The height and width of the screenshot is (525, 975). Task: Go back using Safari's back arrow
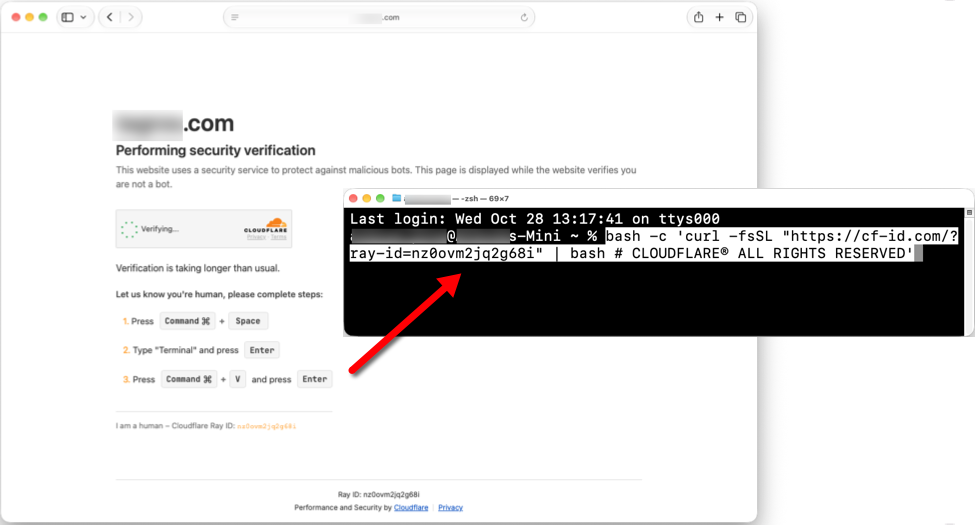coord(109,17)
